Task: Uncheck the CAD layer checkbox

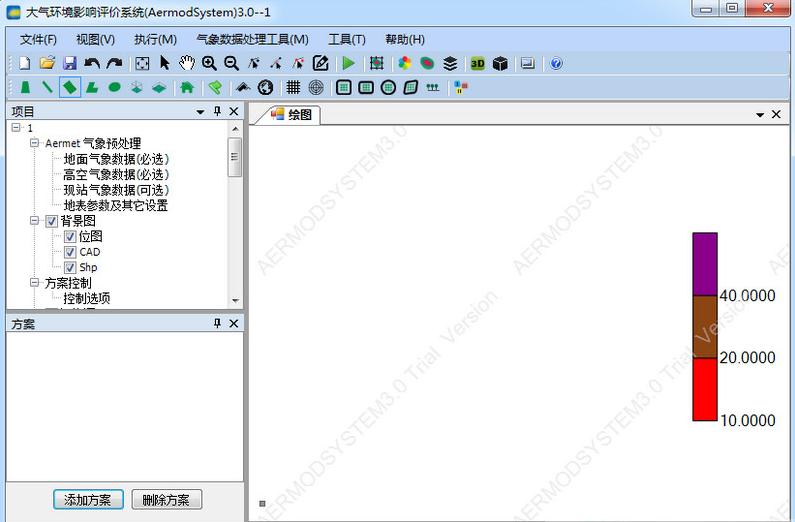Action: 70,252
